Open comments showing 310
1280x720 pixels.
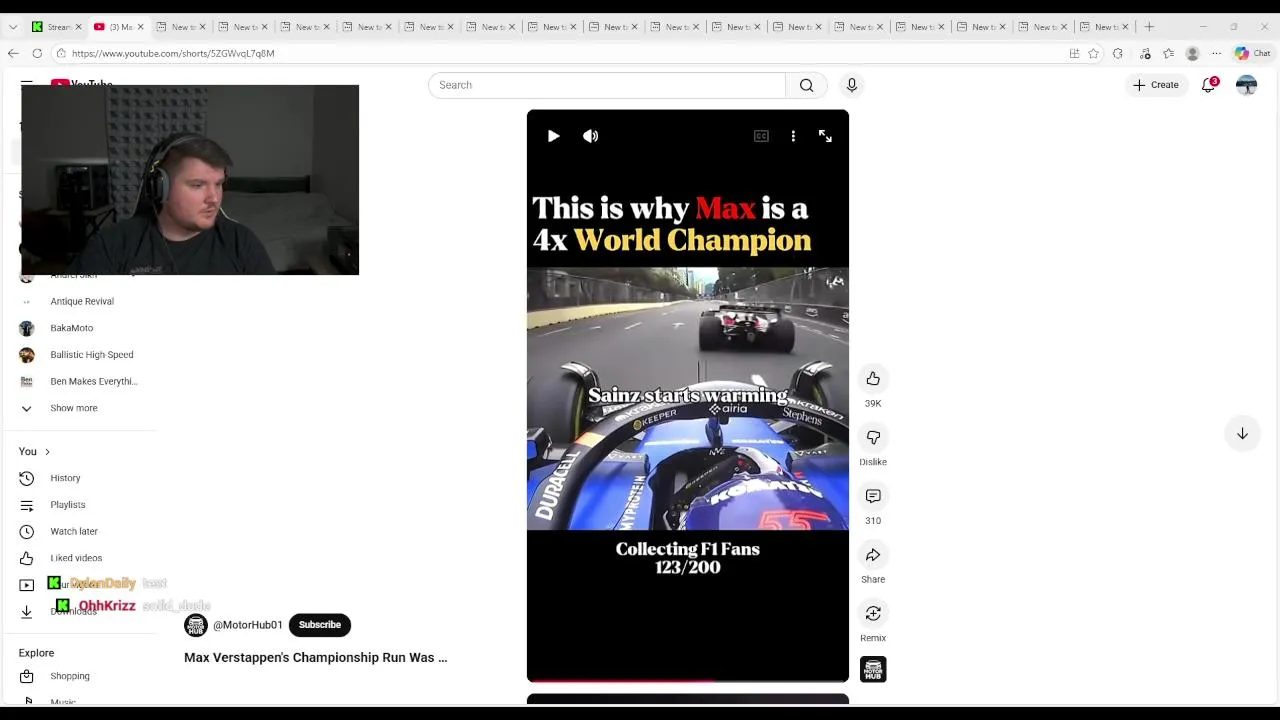coord(873,496)
